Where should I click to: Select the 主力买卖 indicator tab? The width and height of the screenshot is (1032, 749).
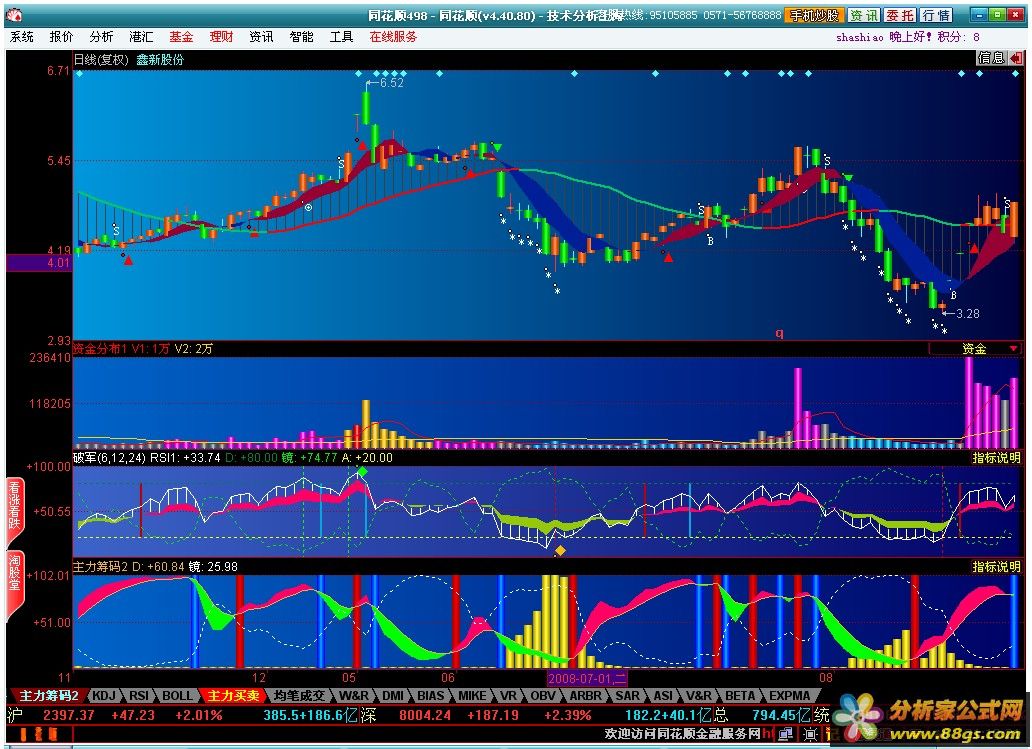(x=233, y=696)
